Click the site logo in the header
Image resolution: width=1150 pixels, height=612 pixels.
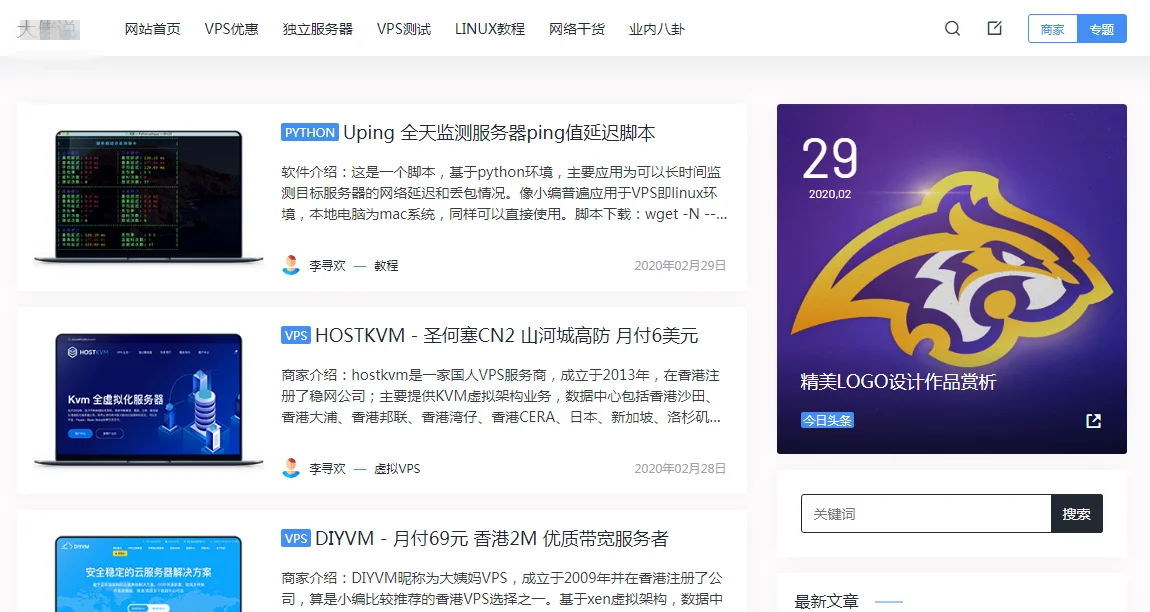click(x=48, y=29)
